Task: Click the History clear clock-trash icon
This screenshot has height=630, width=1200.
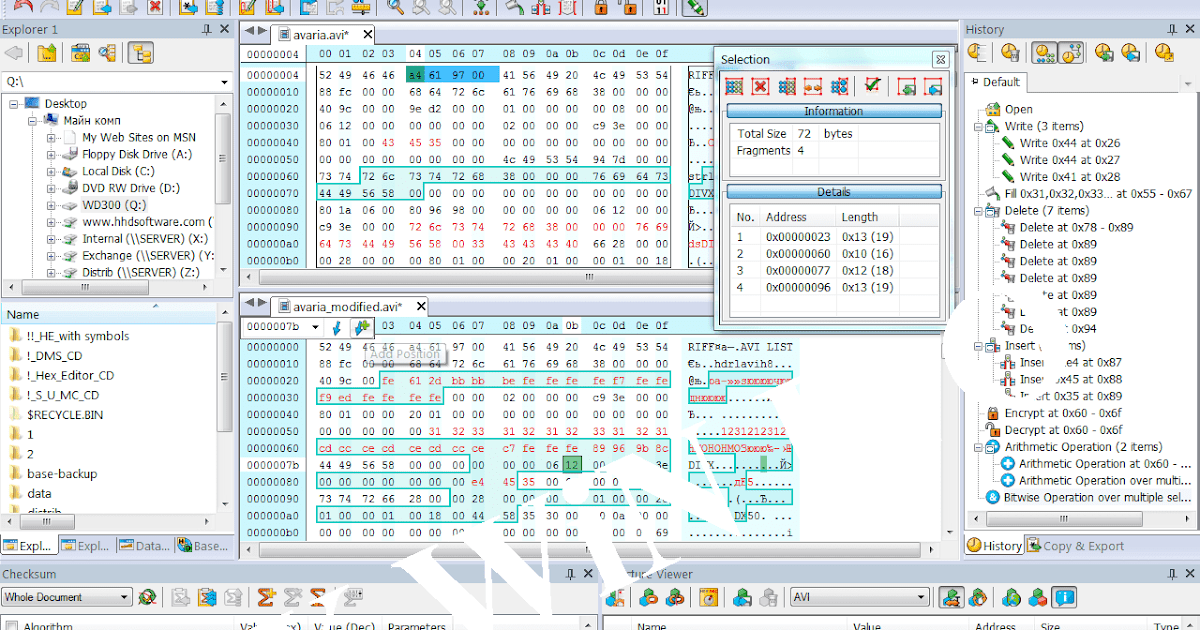Action: click(1010, 53)
